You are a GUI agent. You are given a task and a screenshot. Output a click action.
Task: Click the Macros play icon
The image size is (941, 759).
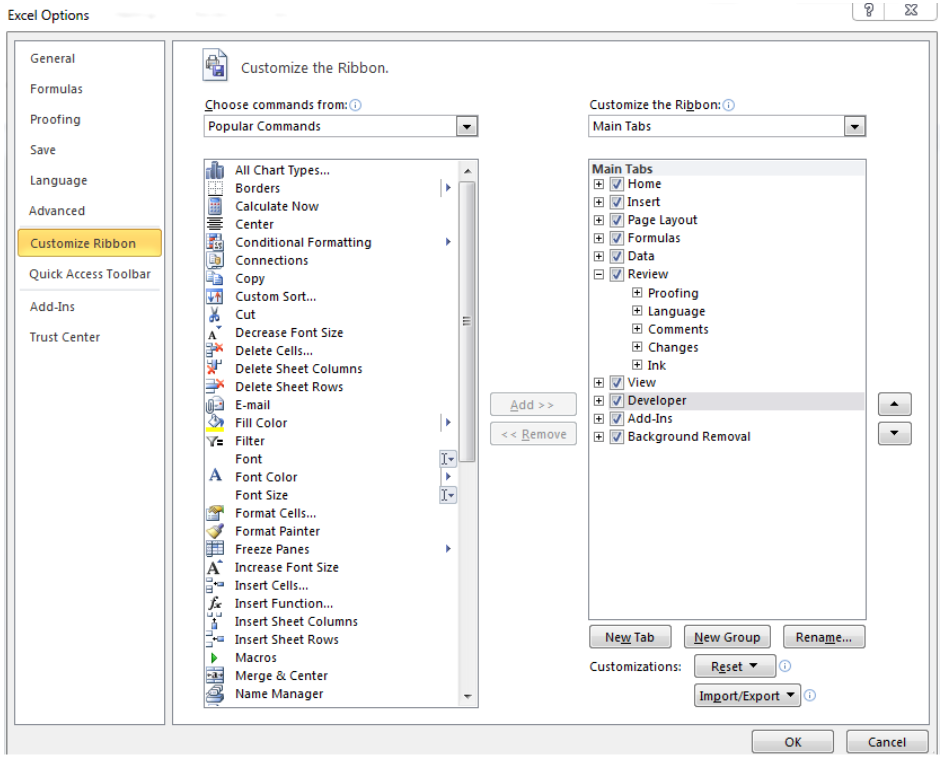tap(214, 658)
